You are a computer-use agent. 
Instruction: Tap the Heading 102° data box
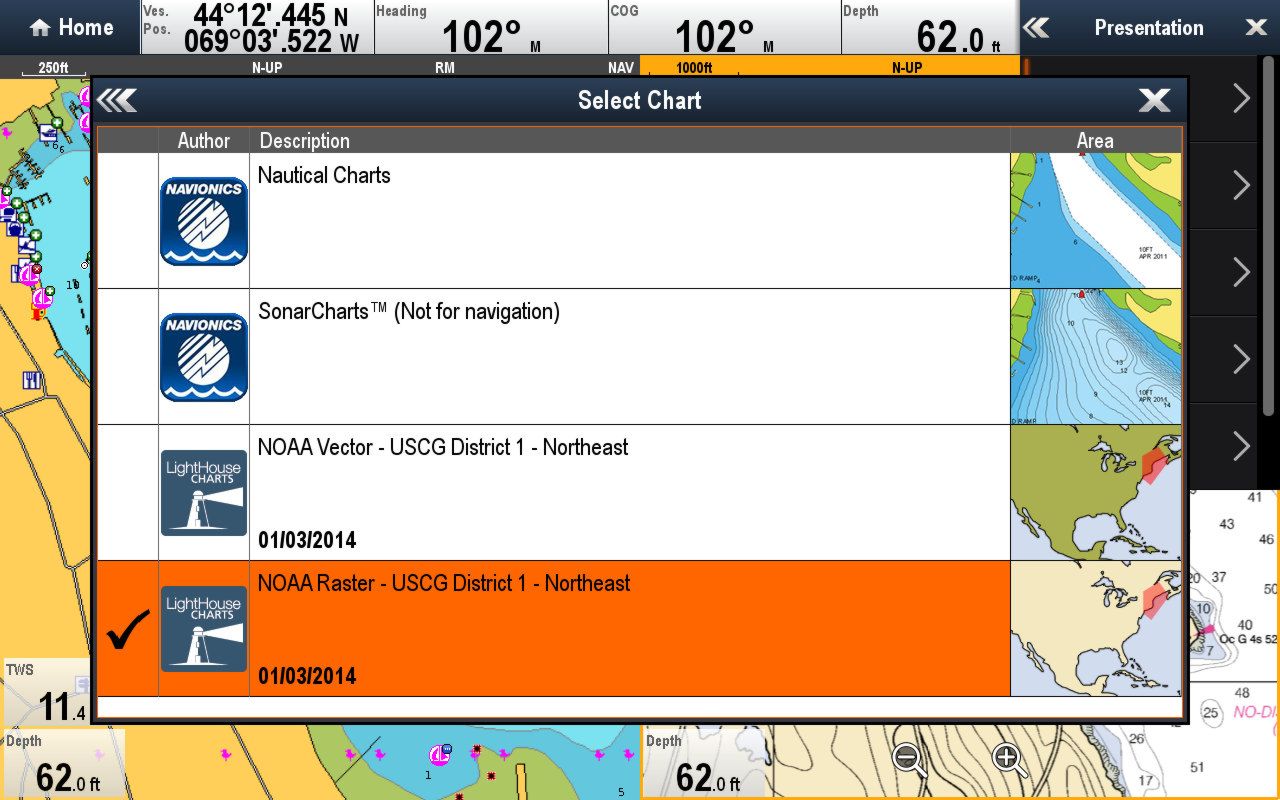click(x=490, y=27)
